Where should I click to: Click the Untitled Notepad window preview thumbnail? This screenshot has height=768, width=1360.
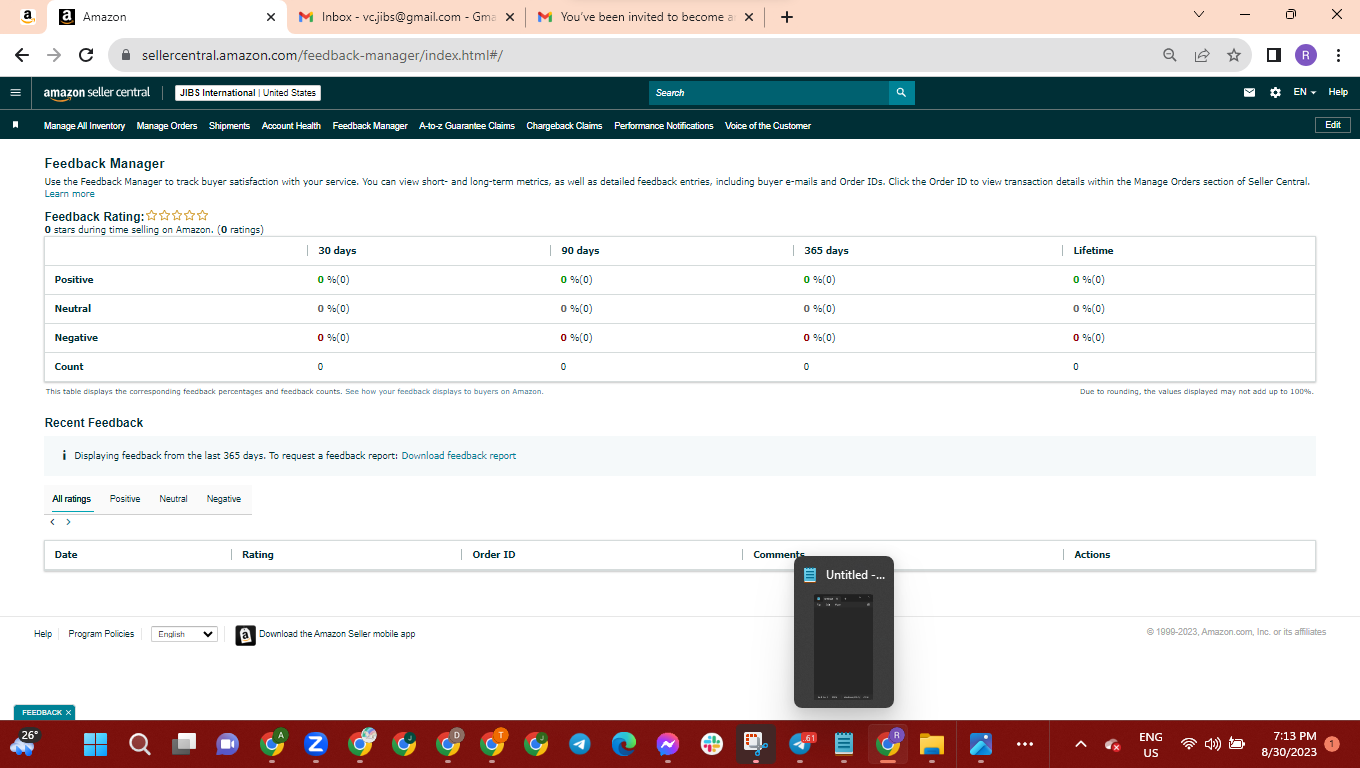pos(844,647)
